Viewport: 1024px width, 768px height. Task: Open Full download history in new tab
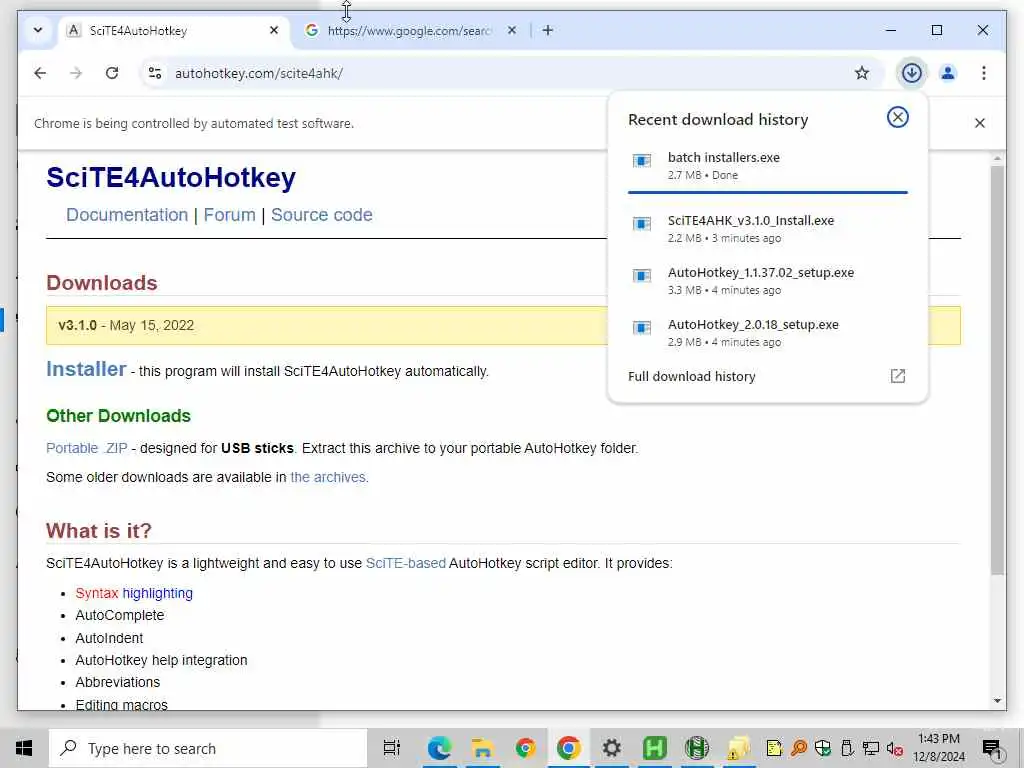898,376
